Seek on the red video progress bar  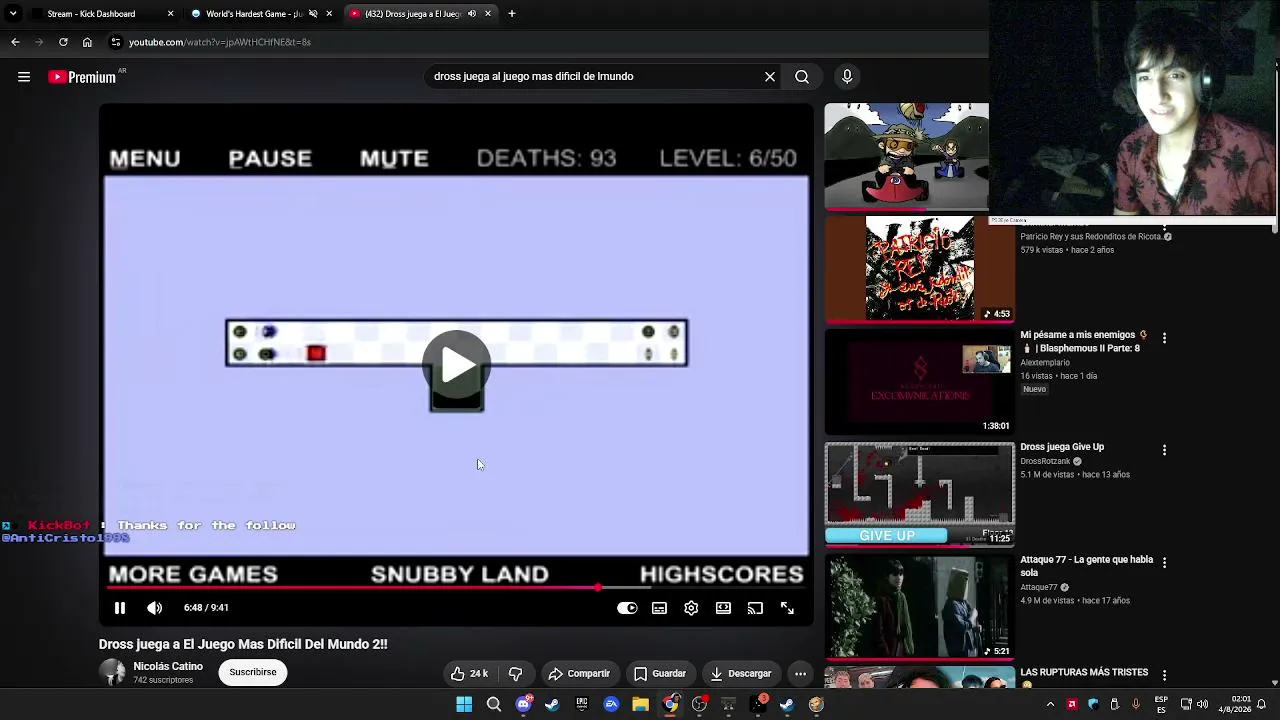click(x=456, y=588)
